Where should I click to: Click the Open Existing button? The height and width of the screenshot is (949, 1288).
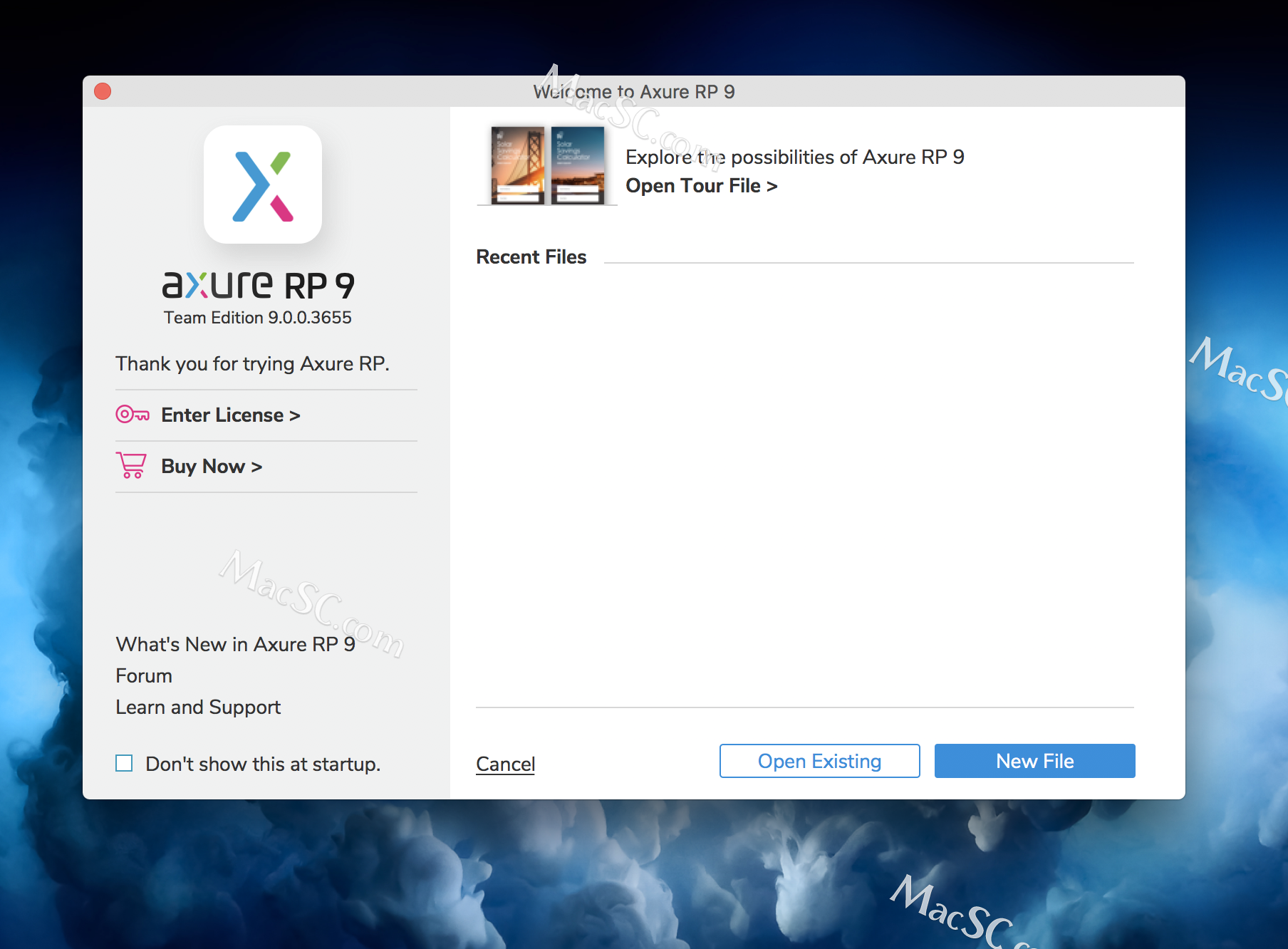tap(820, 761)
